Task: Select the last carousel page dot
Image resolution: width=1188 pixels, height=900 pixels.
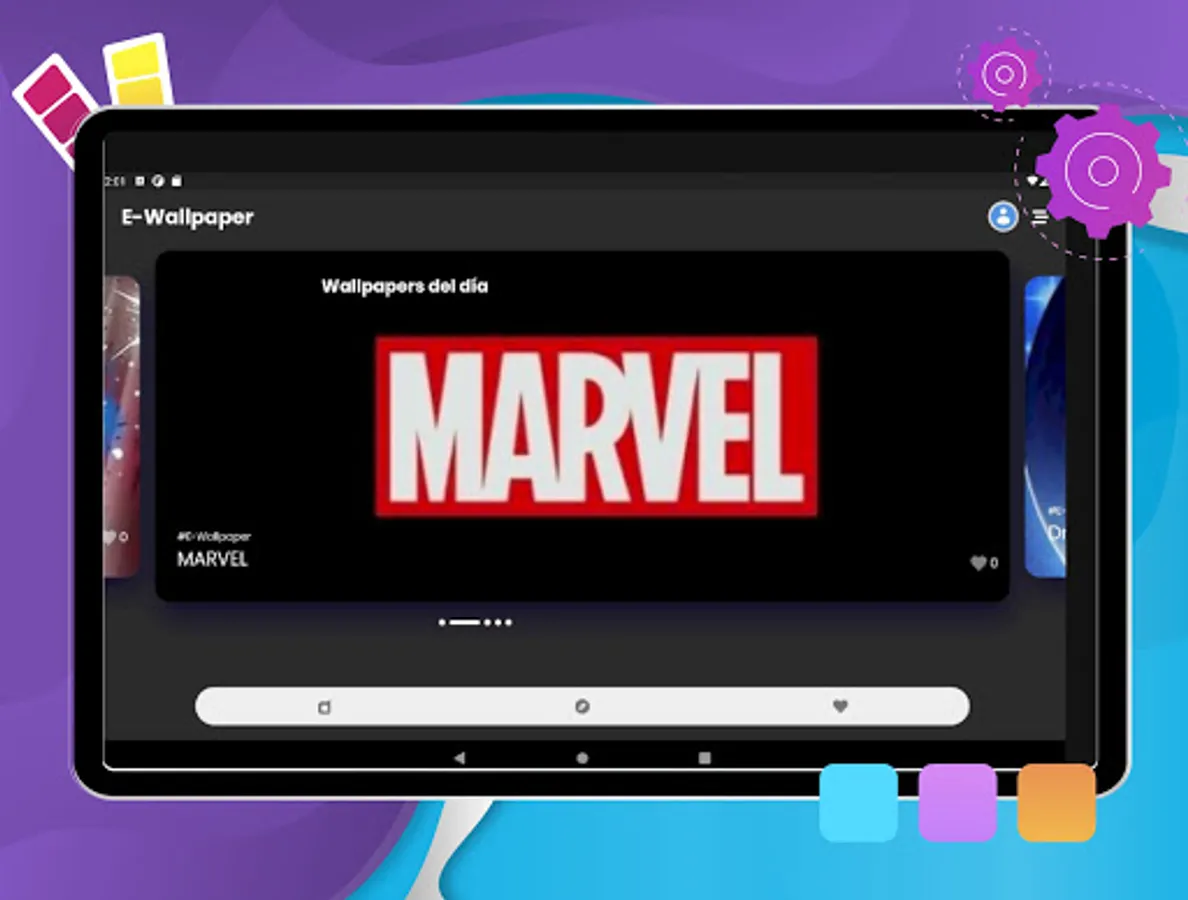Action: coord(508,623)
